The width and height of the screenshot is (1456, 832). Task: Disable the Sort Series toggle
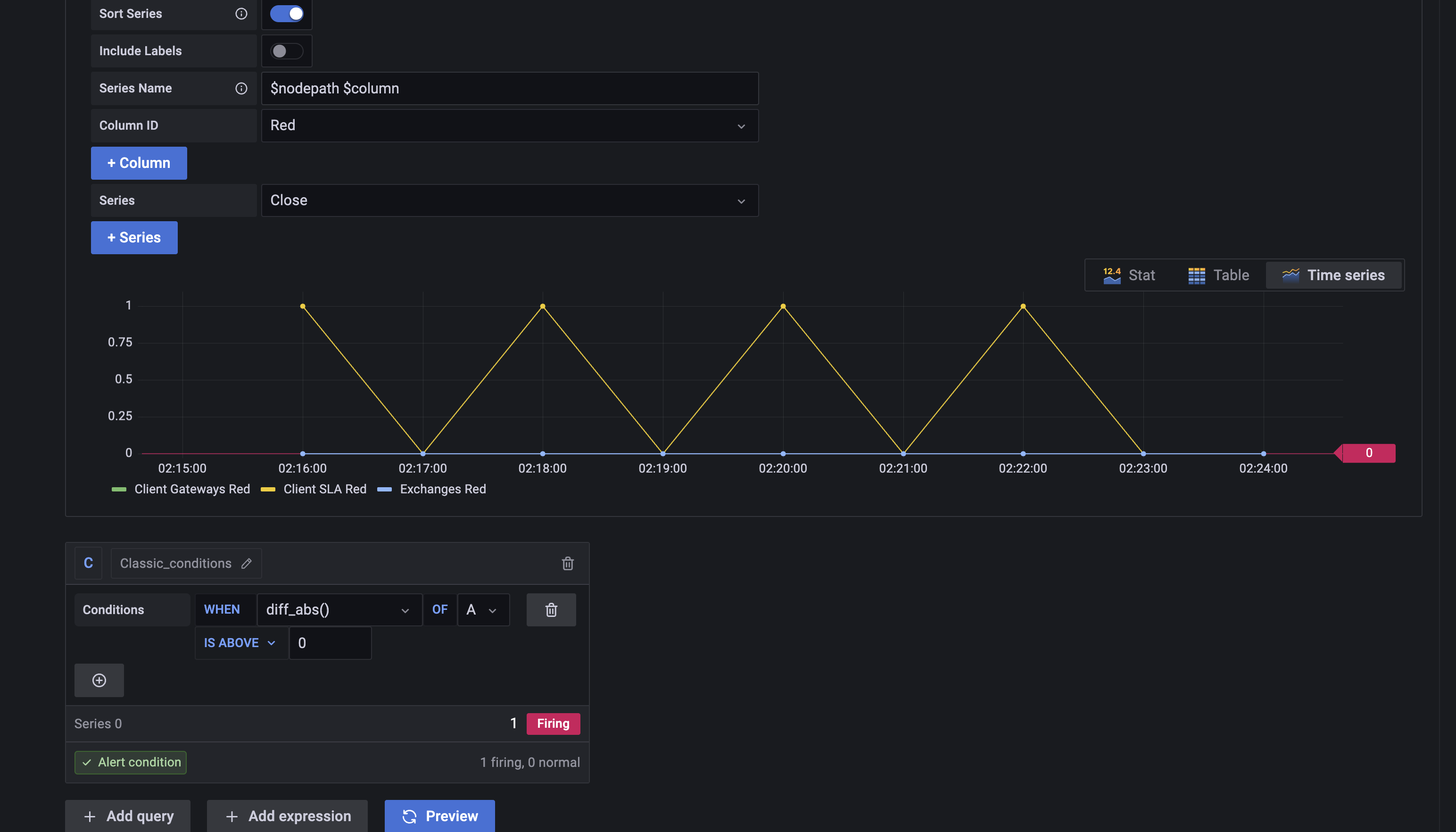coord(286,14)
